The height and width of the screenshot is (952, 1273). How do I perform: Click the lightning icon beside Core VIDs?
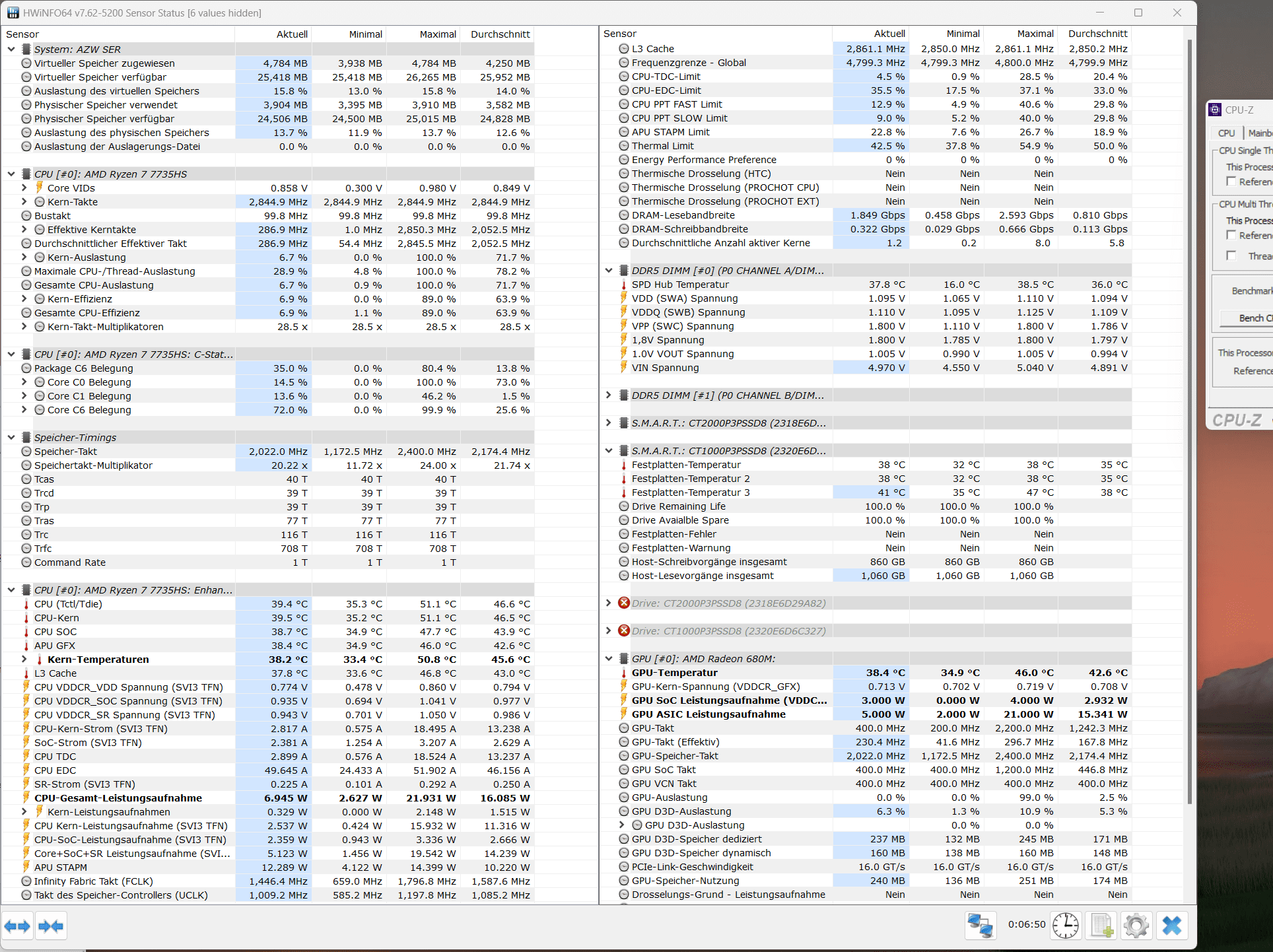tap(40, 188)
